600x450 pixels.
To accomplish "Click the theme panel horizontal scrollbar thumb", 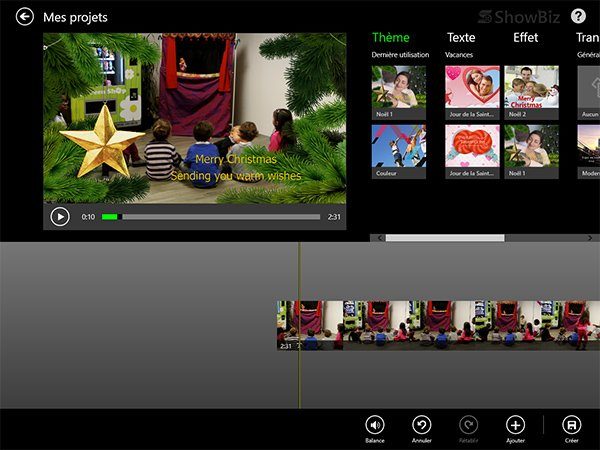I will [445, 238].
